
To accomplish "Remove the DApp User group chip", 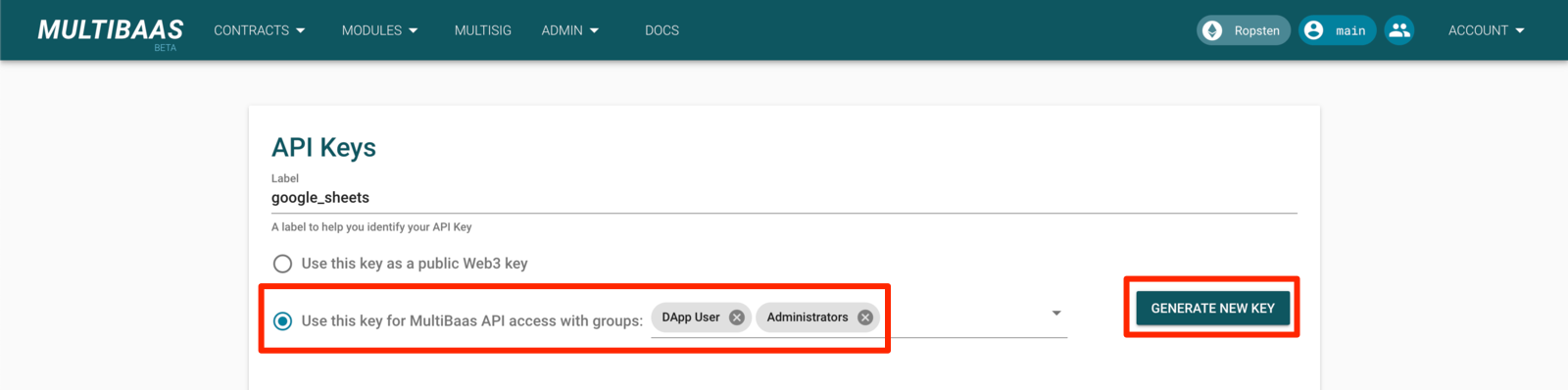I will 737,317.
